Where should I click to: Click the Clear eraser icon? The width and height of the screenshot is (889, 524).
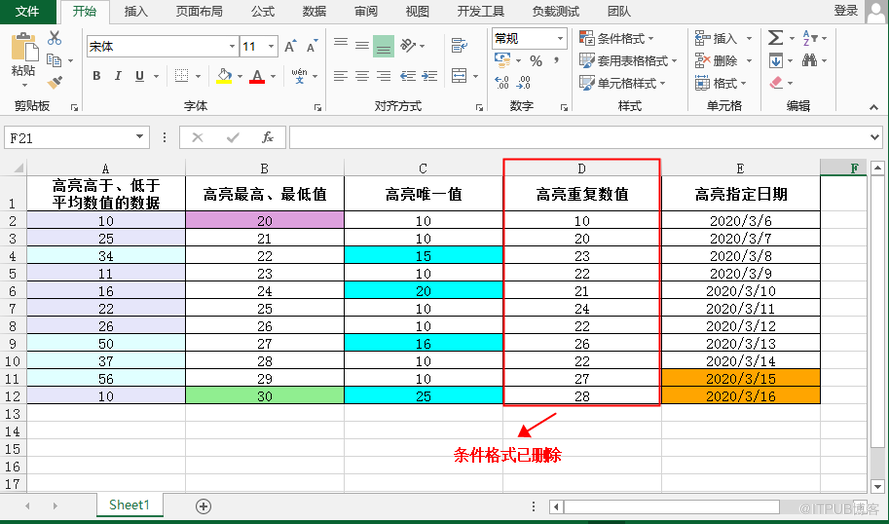point(776,83)
